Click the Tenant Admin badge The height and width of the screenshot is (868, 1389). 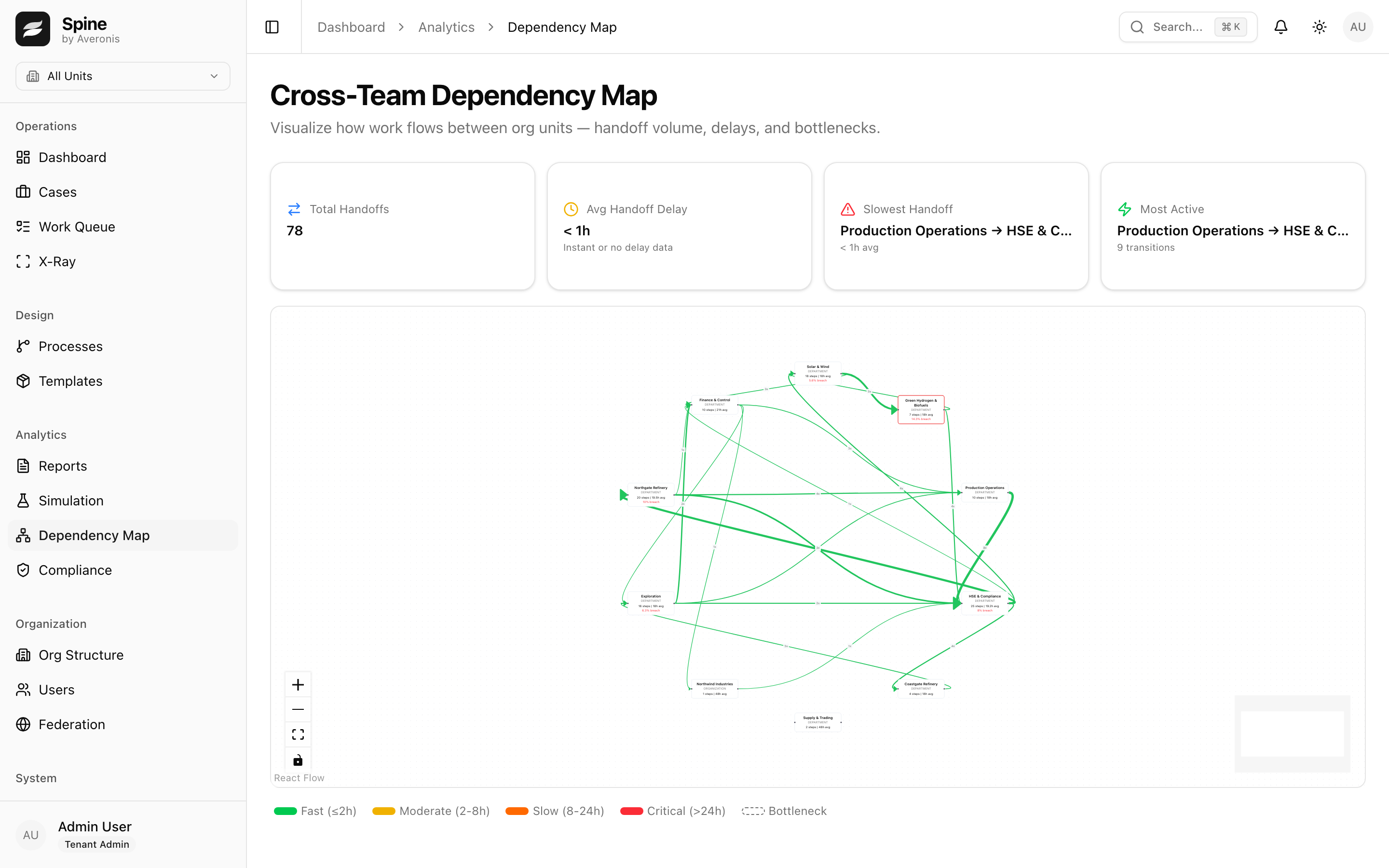[96, 844]
